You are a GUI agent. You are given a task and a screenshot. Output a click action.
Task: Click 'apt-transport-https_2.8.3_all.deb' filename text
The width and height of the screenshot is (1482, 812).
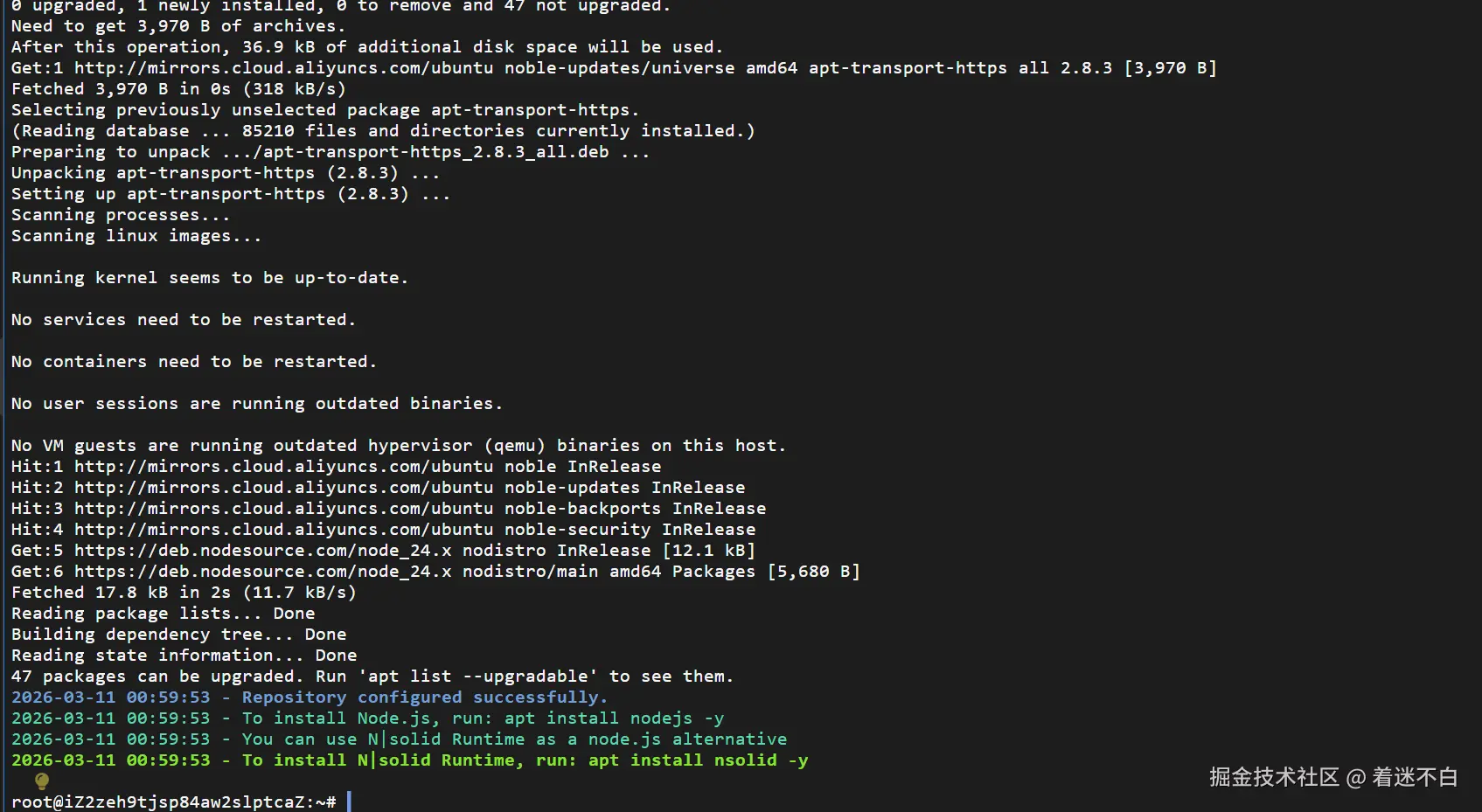click(x=435, y=152)
